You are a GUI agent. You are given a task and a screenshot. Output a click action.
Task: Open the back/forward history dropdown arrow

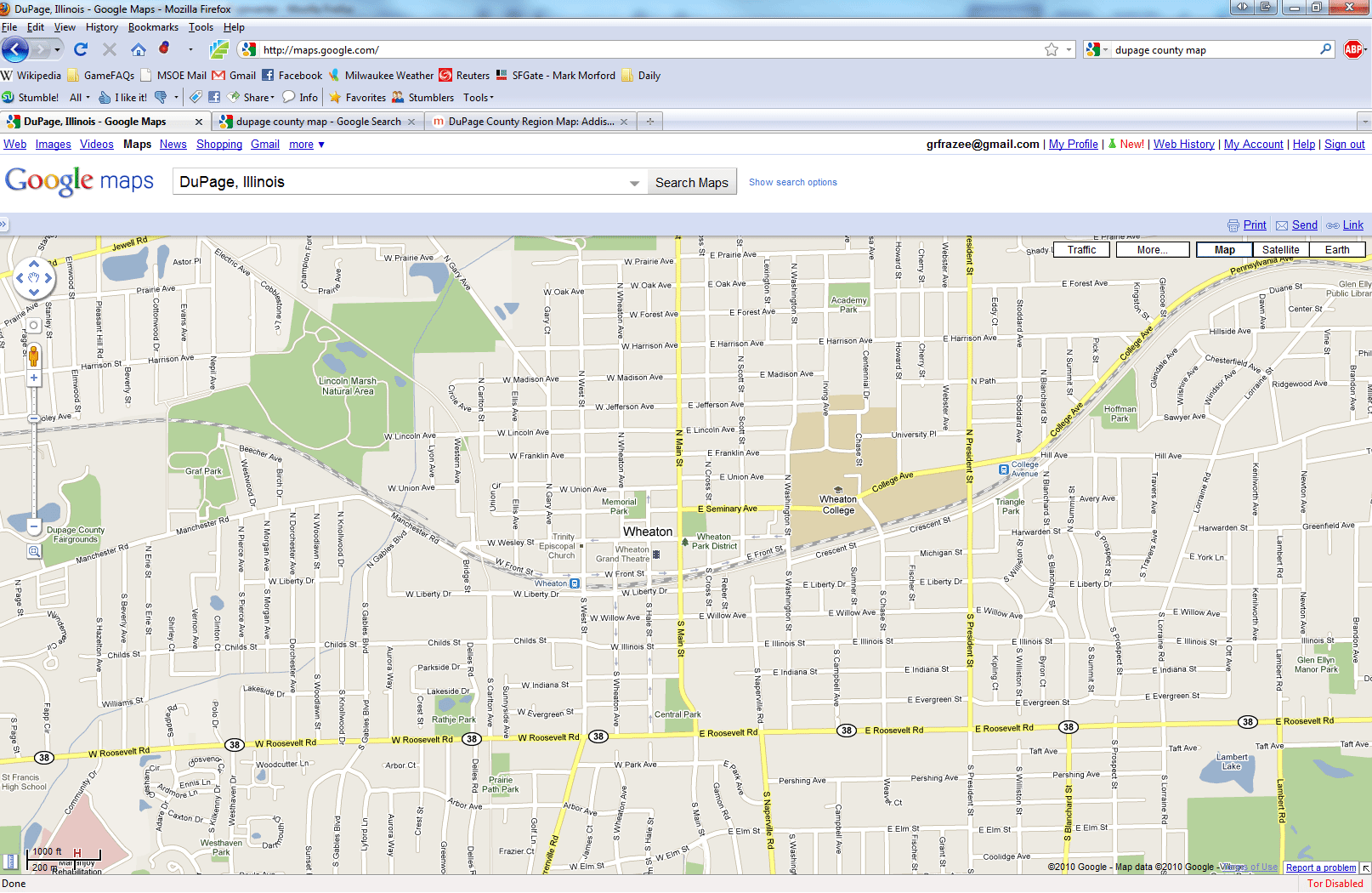point(58,50)
